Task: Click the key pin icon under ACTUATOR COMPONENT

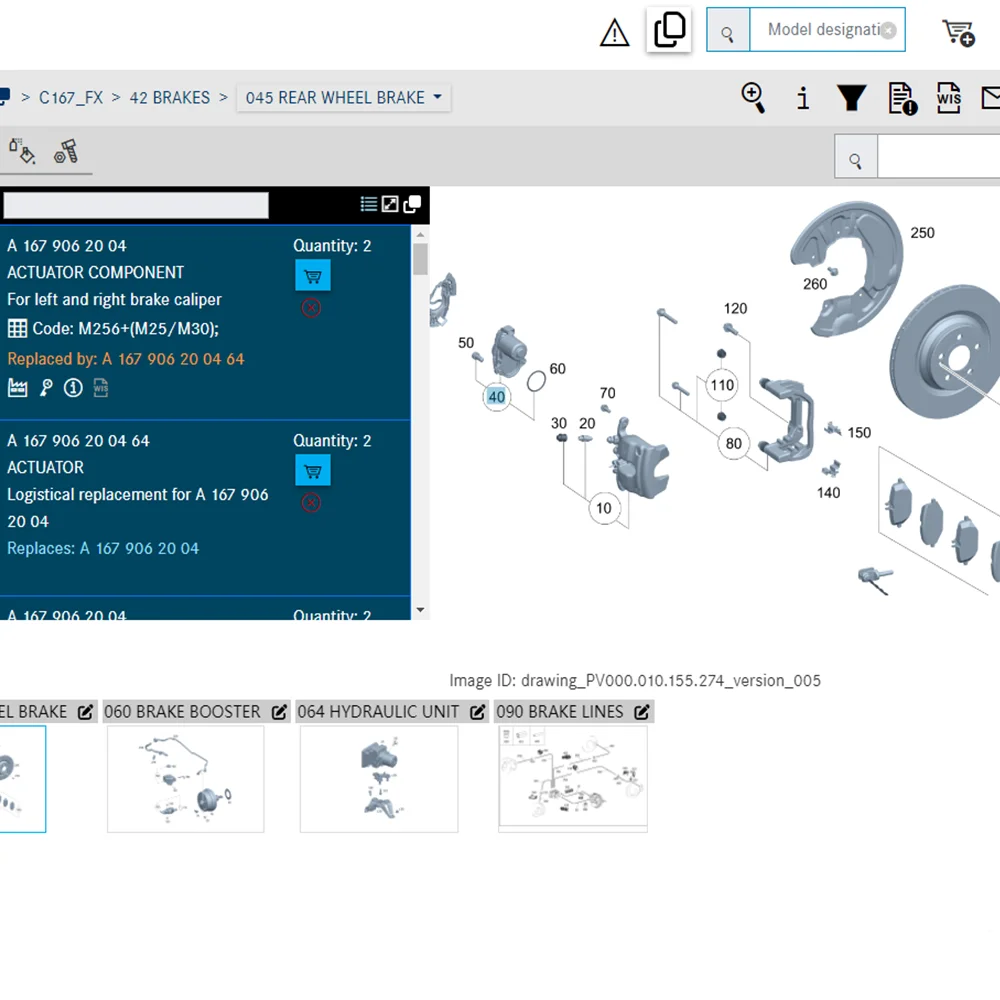Action: [46, 387]
